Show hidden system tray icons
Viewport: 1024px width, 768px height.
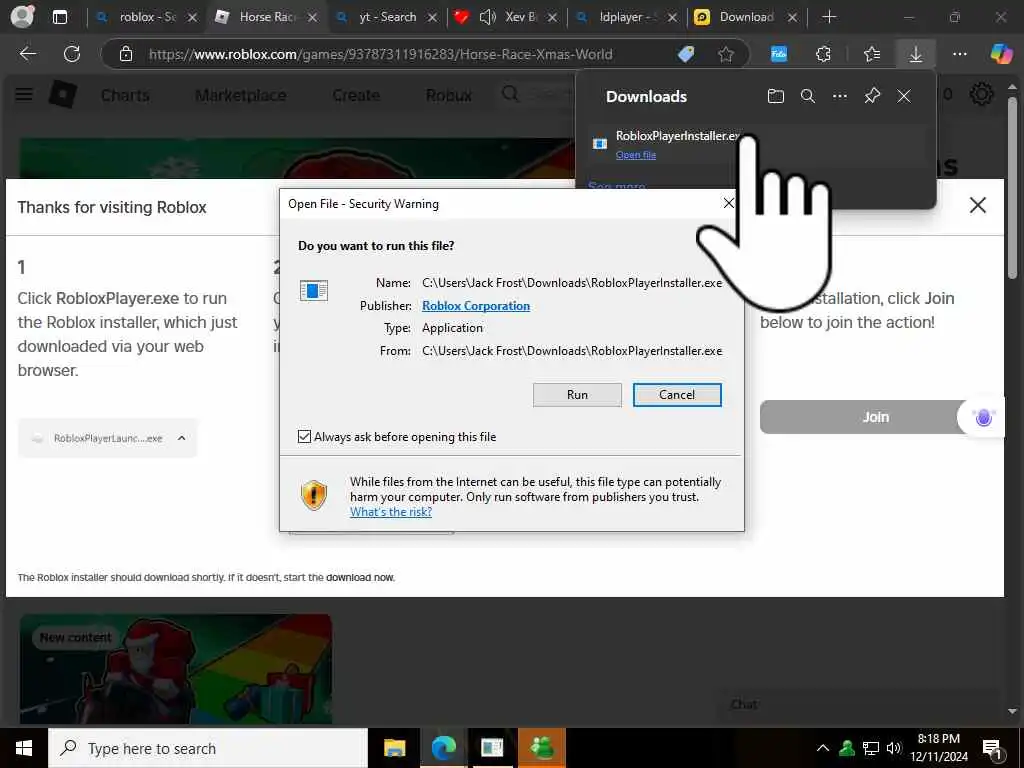(x=823, y=748)
